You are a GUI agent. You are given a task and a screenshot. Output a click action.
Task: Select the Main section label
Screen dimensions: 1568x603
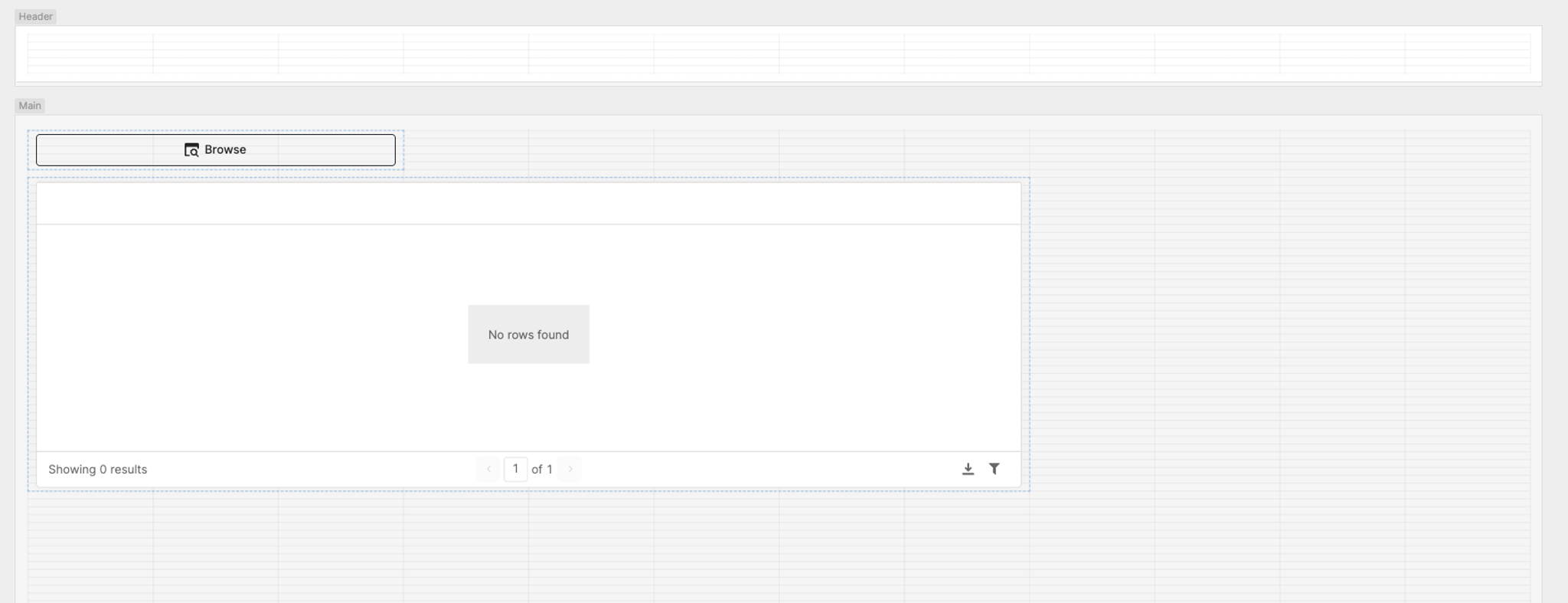coord(30,106)
